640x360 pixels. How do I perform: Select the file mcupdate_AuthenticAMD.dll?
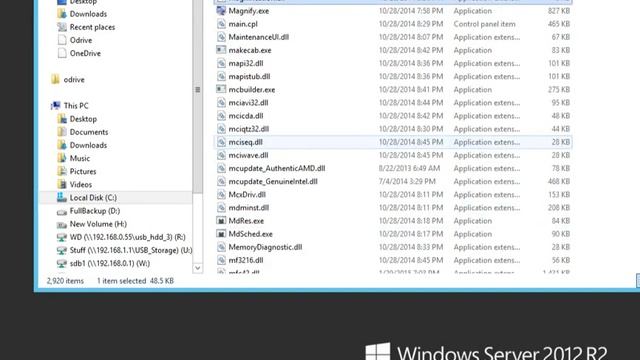pyautogui.click(x=277, y=168)
